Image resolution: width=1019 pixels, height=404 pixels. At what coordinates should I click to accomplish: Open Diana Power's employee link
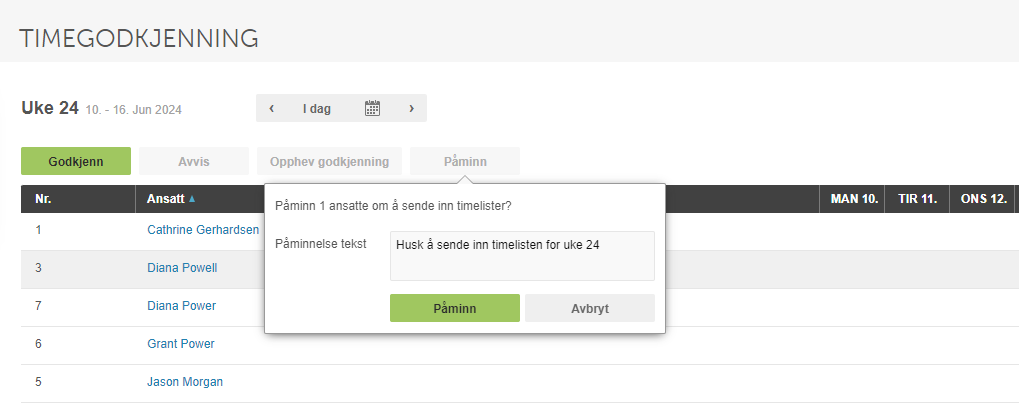(x=181, y=305)
